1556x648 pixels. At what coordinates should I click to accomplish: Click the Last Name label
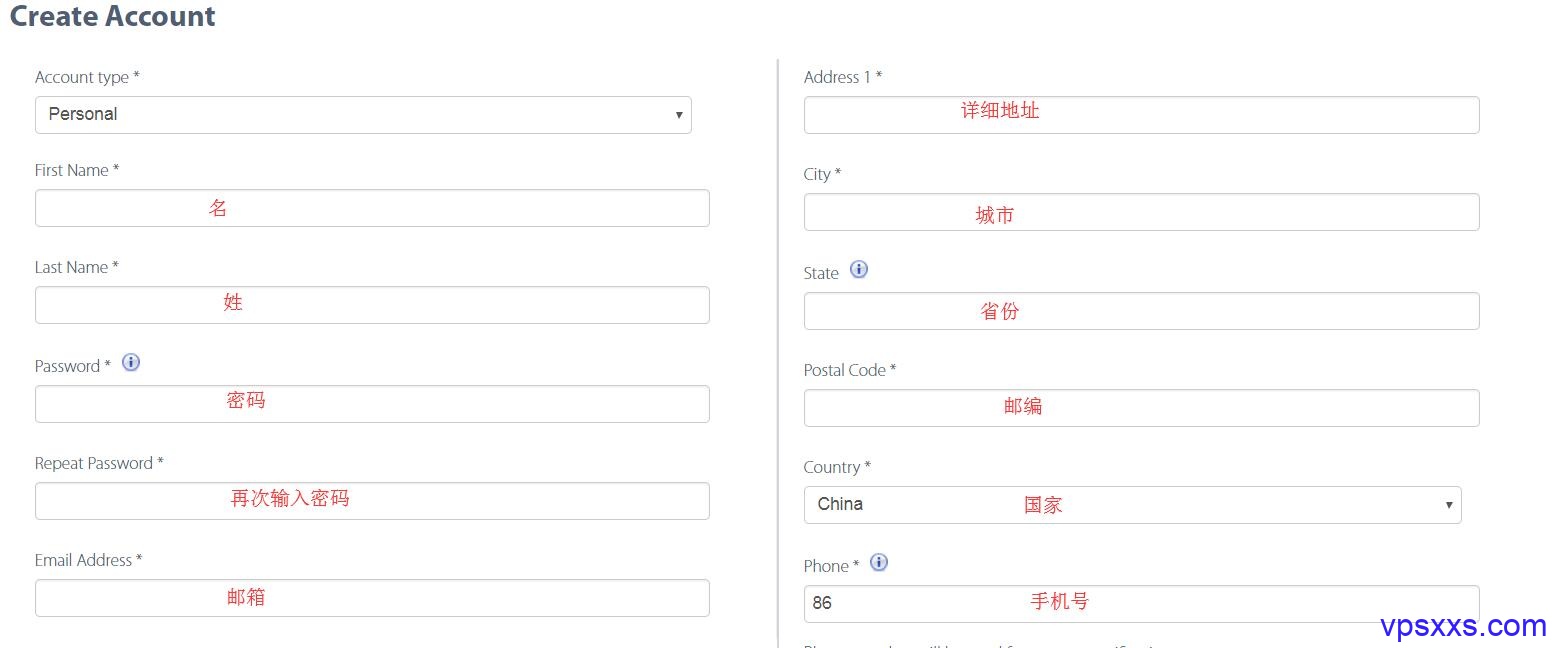tap(77, 267)
